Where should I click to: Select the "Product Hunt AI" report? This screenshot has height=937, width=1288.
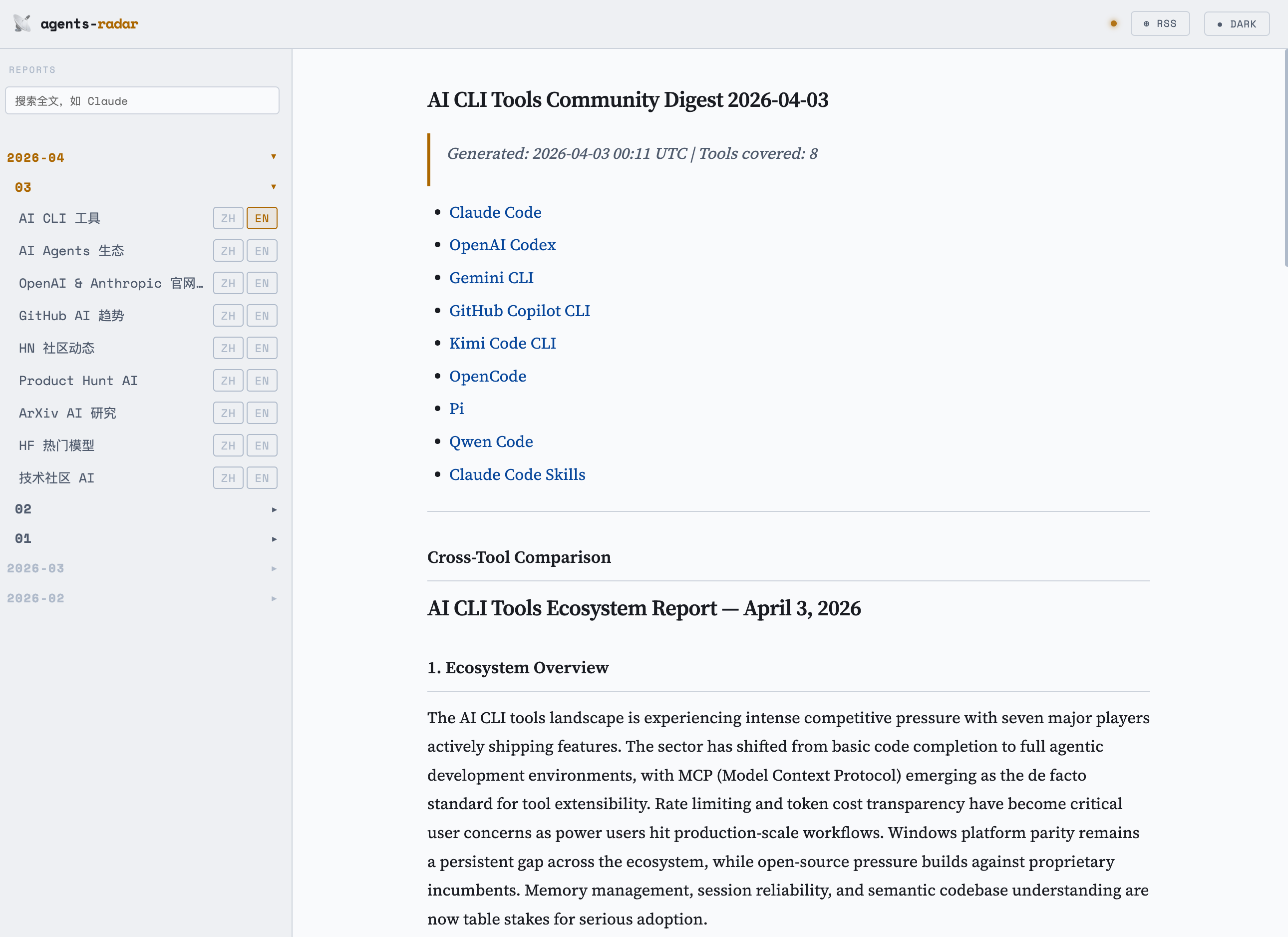point(78,380)
